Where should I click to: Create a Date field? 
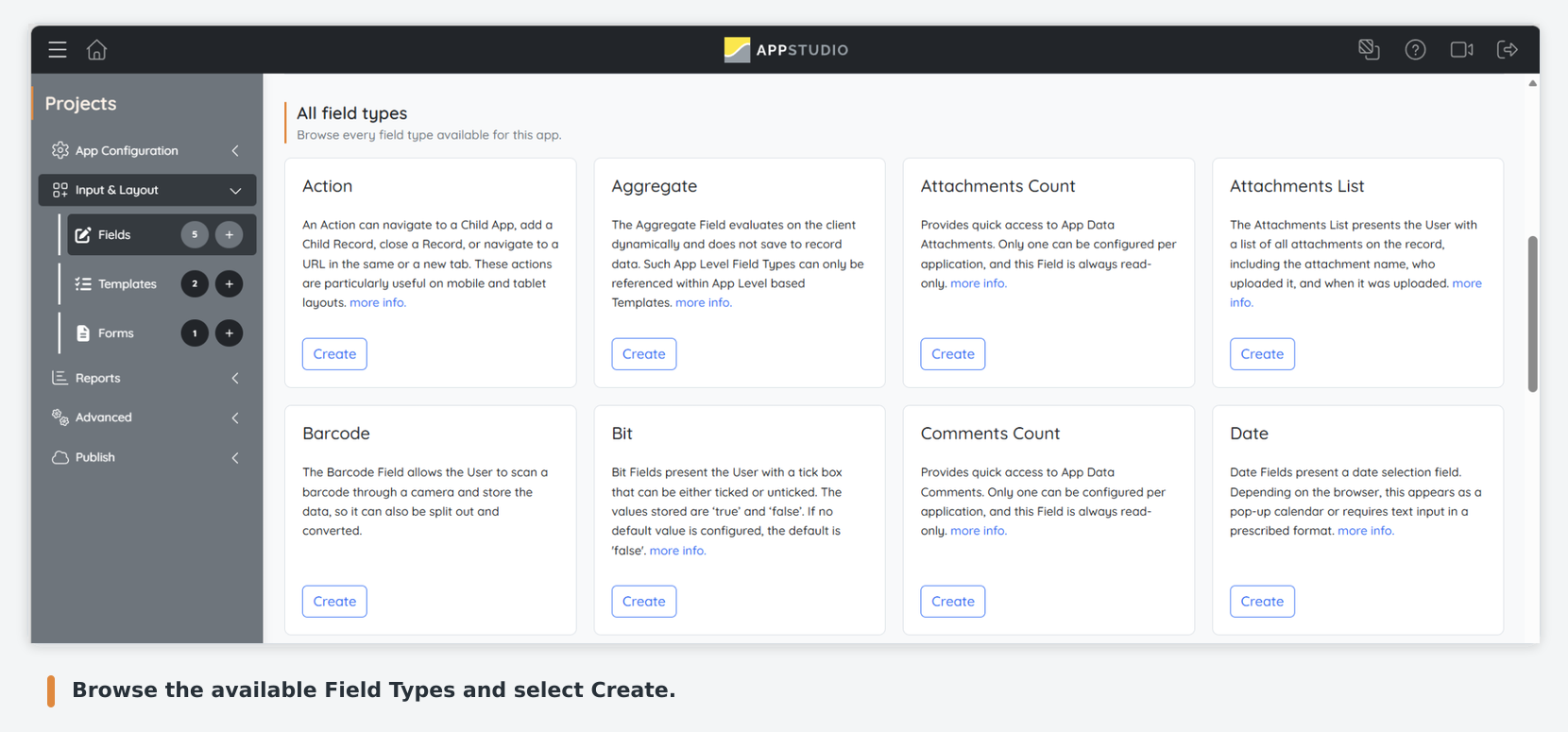(x=1262, y=602)
